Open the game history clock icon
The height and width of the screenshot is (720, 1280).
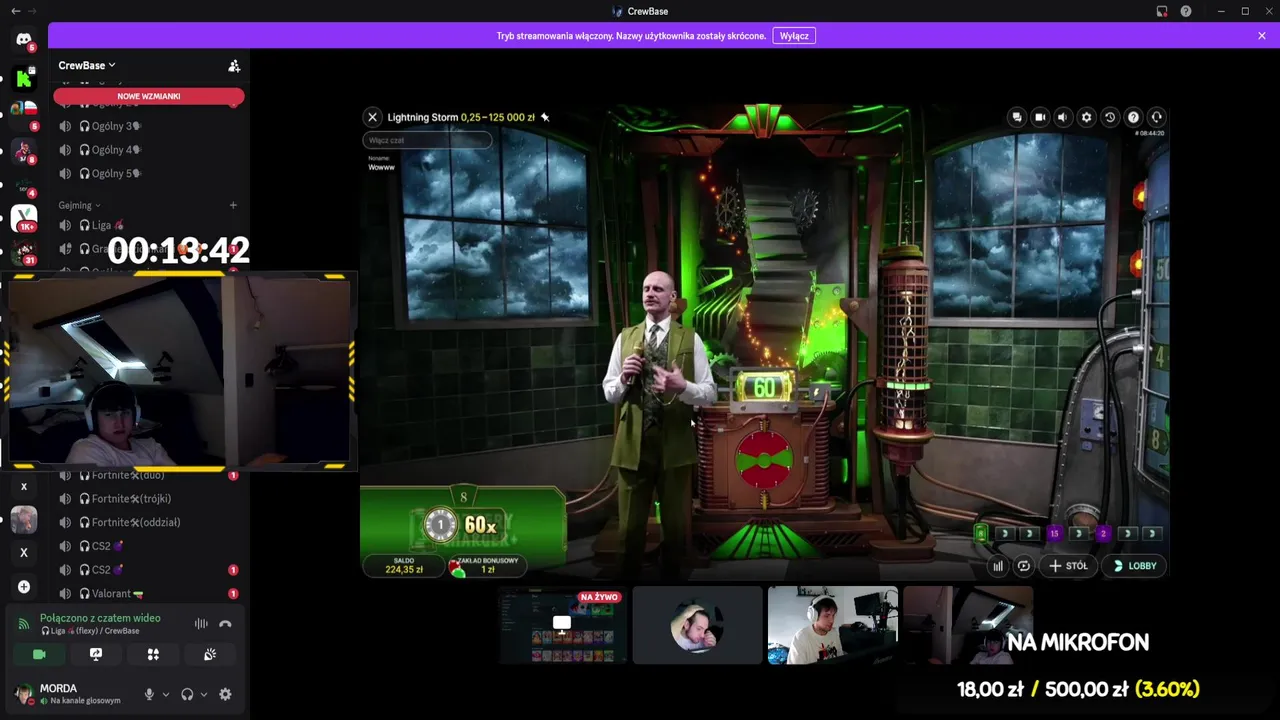[1110, 117]
